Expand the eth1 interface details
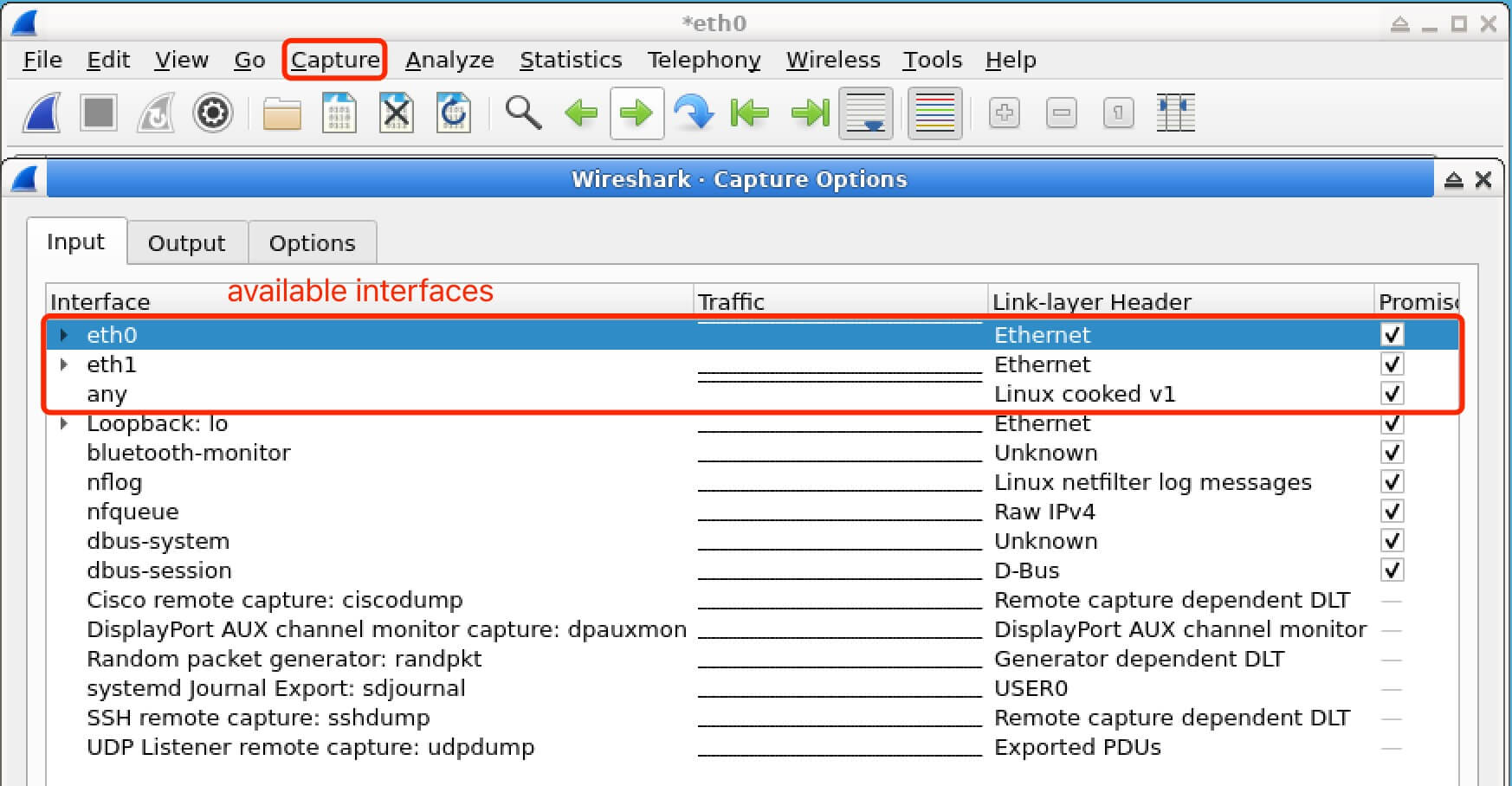 65,364
